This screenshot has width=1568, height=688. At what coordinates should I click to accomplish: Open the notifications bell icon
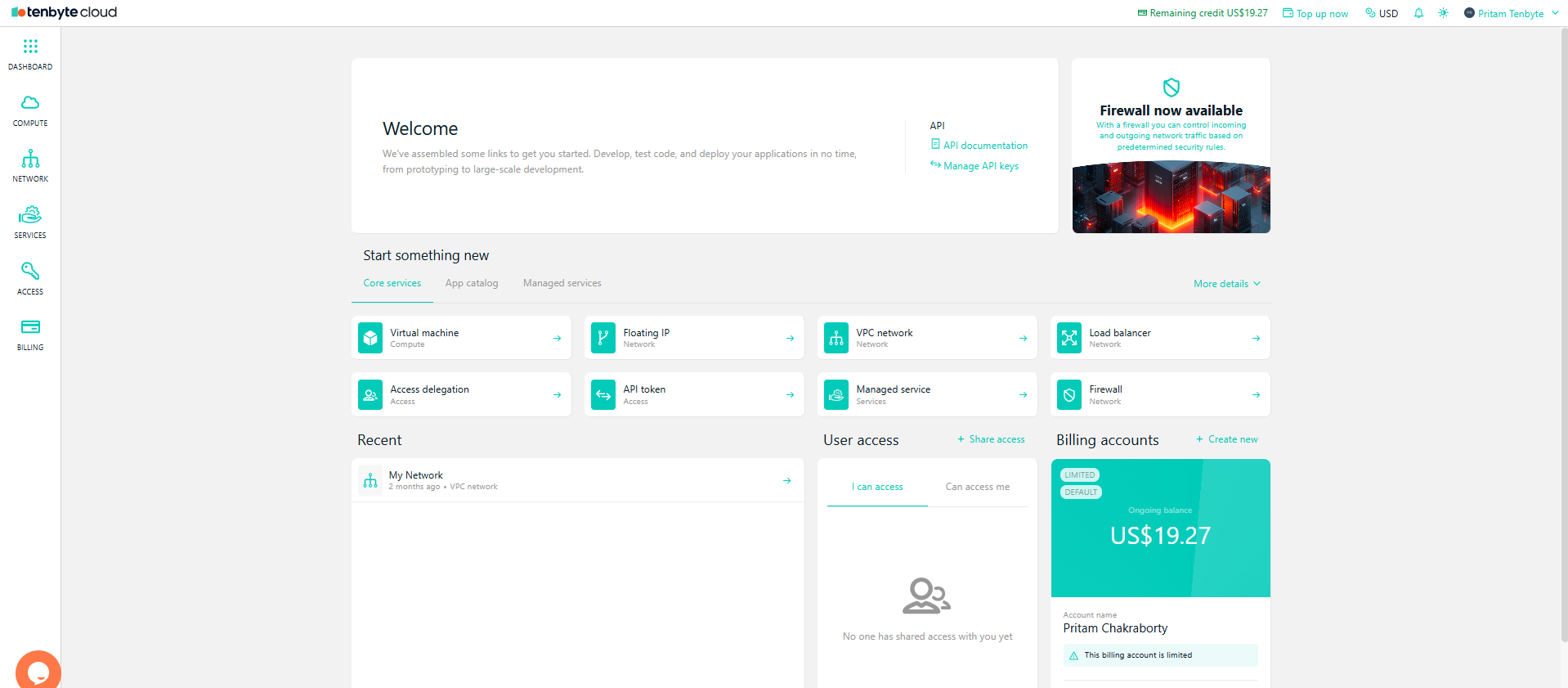[1418, 13]
